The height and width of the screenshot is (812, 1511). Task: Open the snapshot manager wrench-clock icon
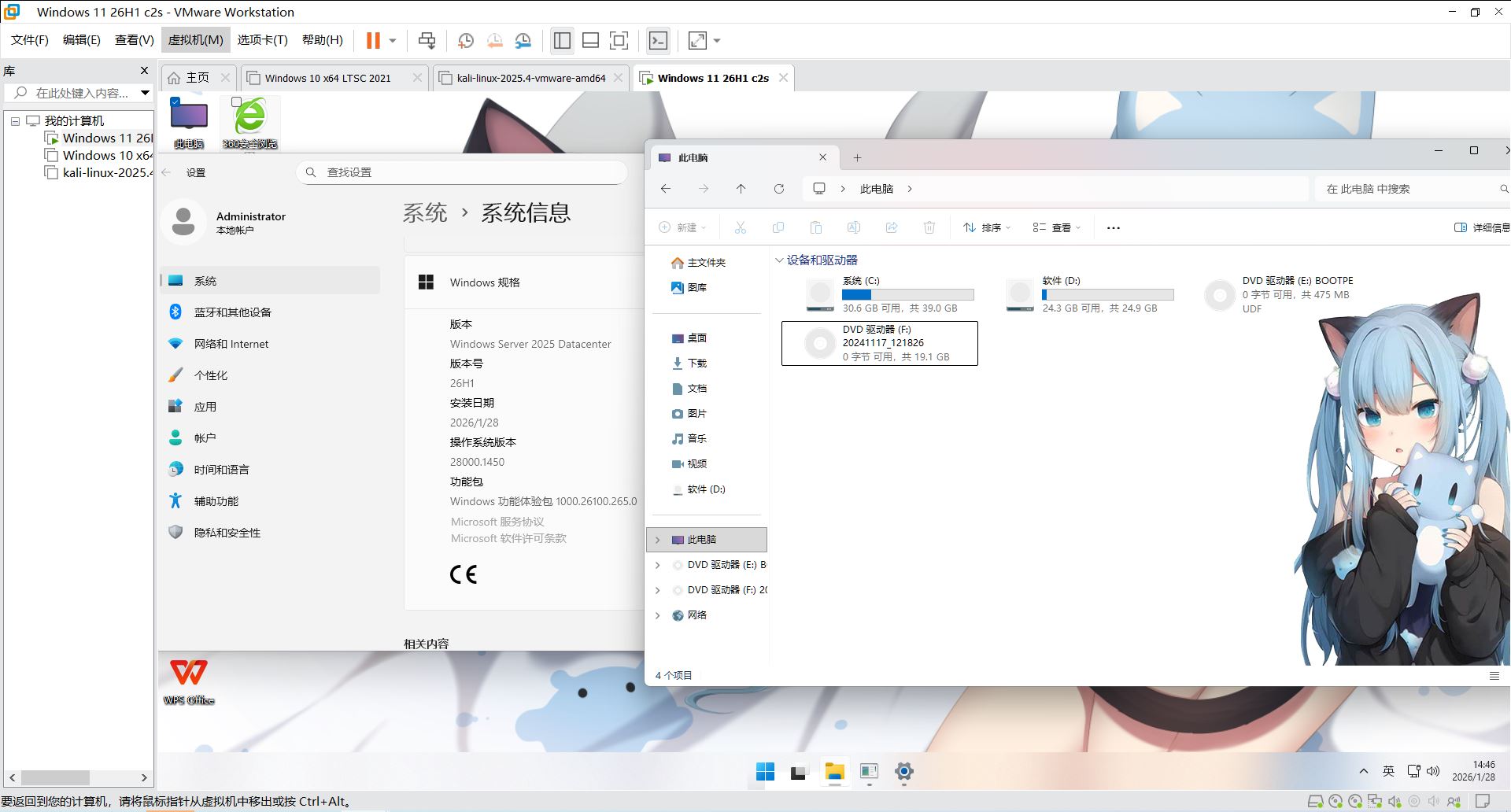tap(523, 41)
